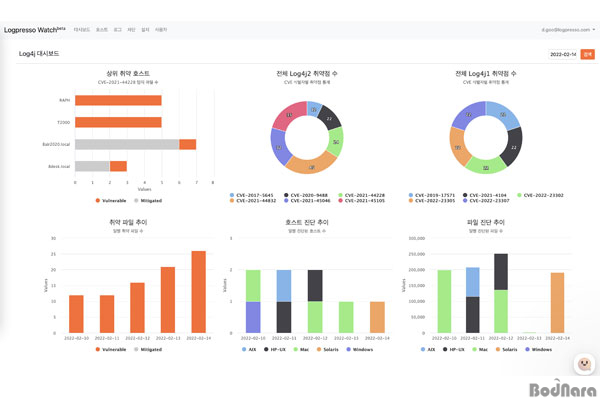Select light blue segment in Log4j1 donut

(504, 114)
